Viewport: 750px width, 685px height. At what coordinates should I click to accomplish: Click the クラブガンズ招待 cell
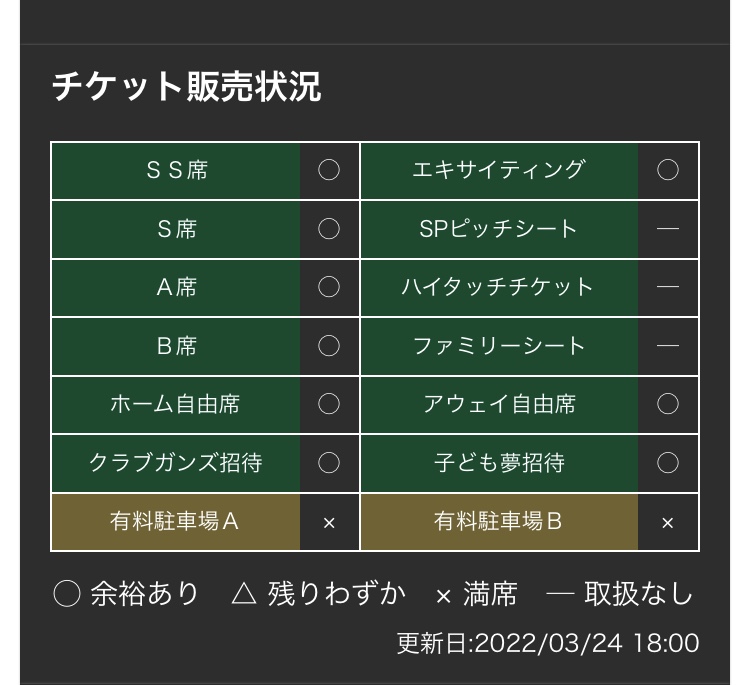pyautogui.click(x=176, y=463)
